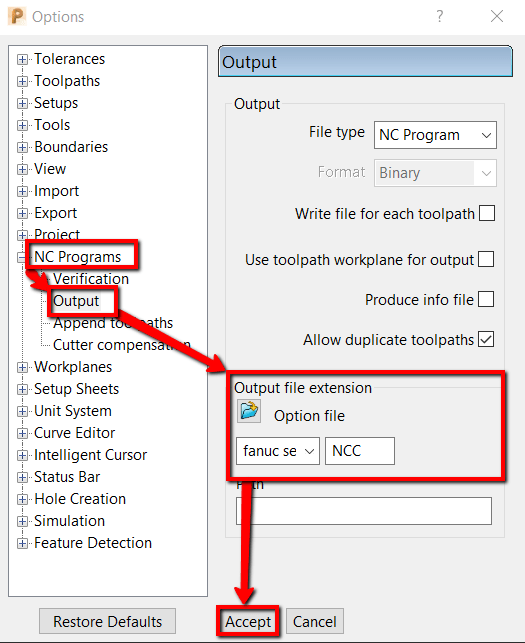Tick Use toolpath workplane for output

click(x=486, y=259)
